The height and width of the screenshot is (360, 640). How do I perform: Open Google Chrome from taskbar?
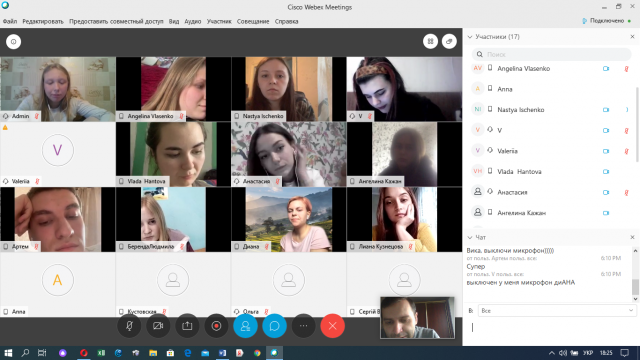[257, 353]
